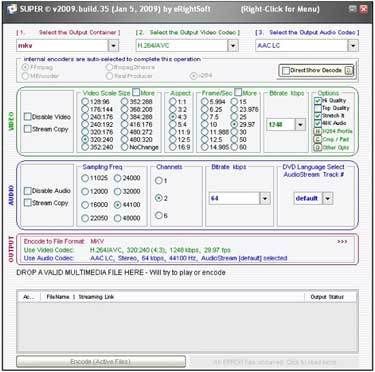Image resolution: width=375 pixels, height=372 pixels.
Task: Click the Ac... column header
Action: pyautogui.click(x=29, y=297)
